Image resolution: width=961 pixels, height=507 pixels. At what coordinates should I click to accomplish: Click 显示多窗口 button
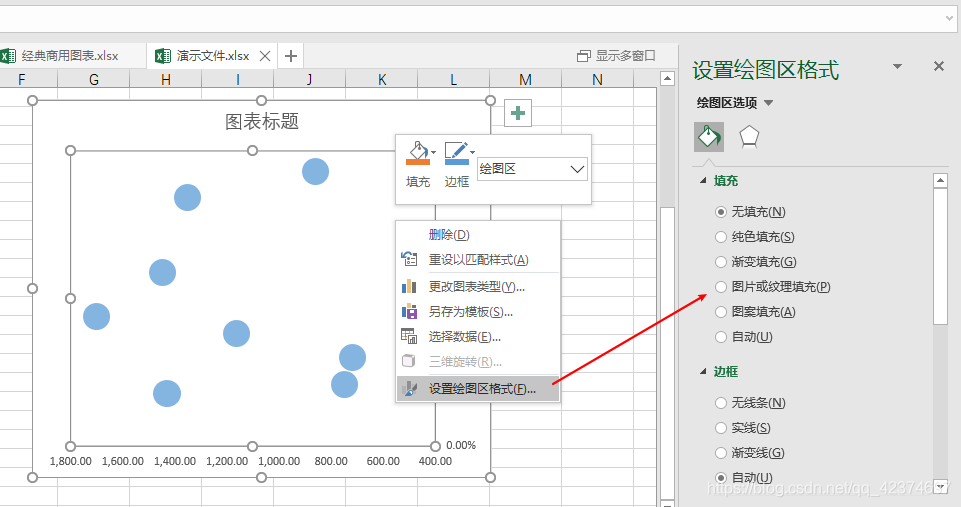click(x=617, y=56)
